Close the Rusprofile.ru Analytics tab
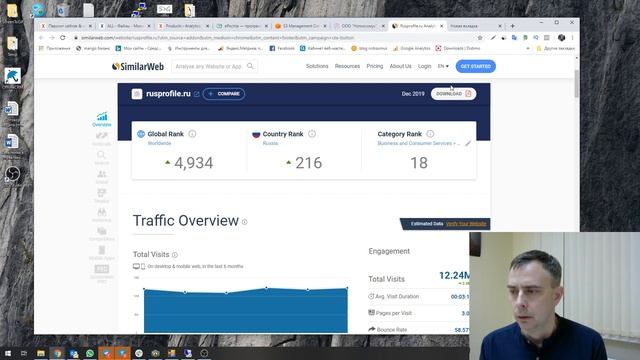Image resolution: width=640 pixels, height=360 pixels. (442, 26)
